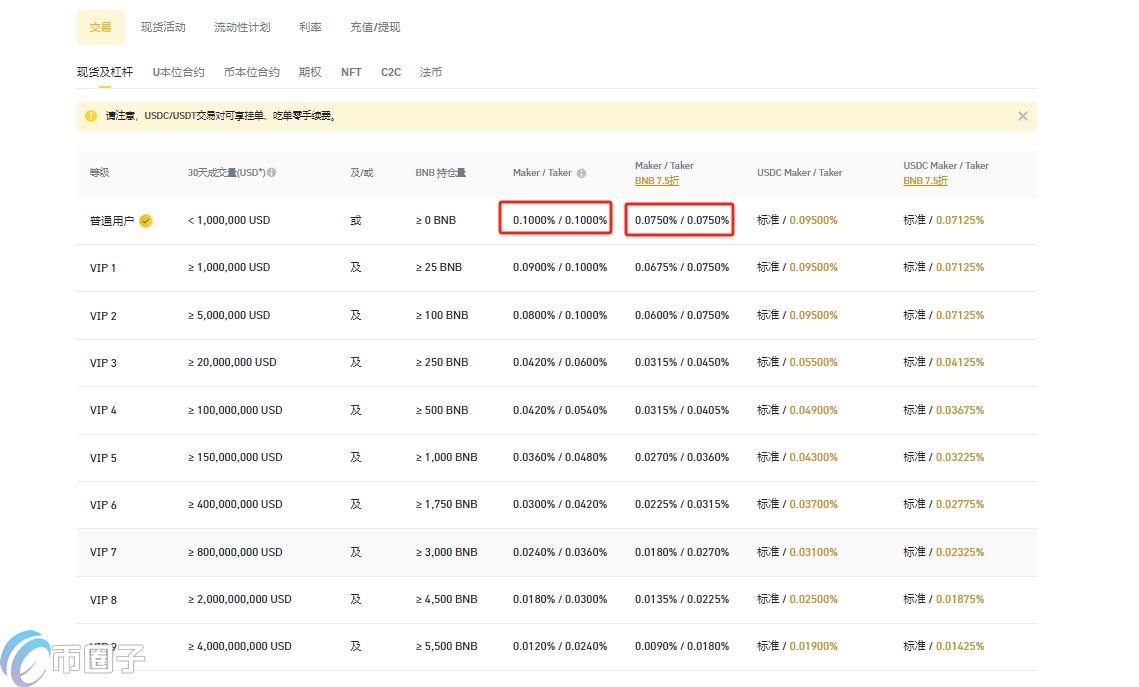
Task: Click the ≥ 5,000,000 USD volume cell
Action: click(x=229, y=315)
